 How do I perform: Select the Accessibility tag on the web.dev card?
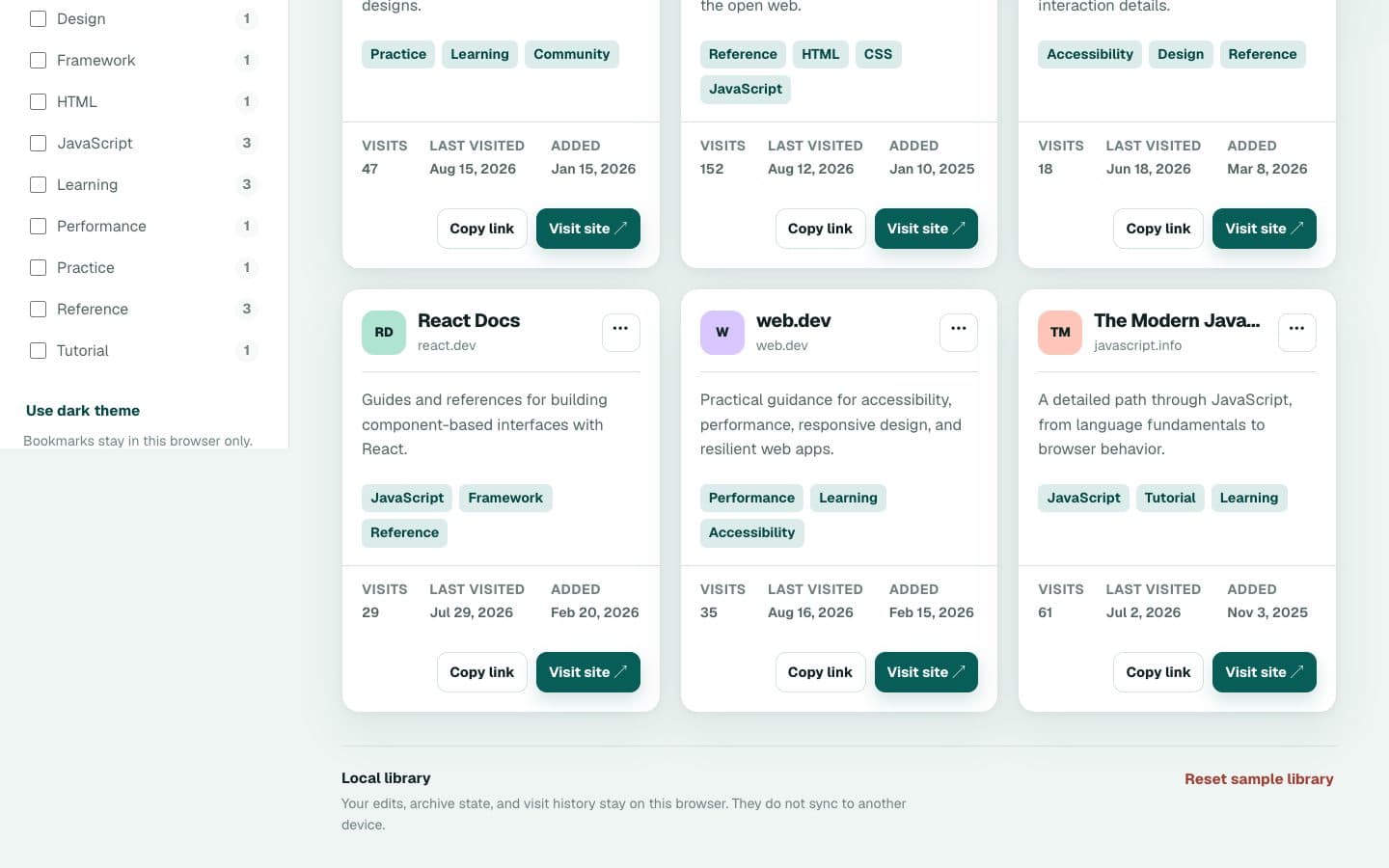(x=751, y=532)
